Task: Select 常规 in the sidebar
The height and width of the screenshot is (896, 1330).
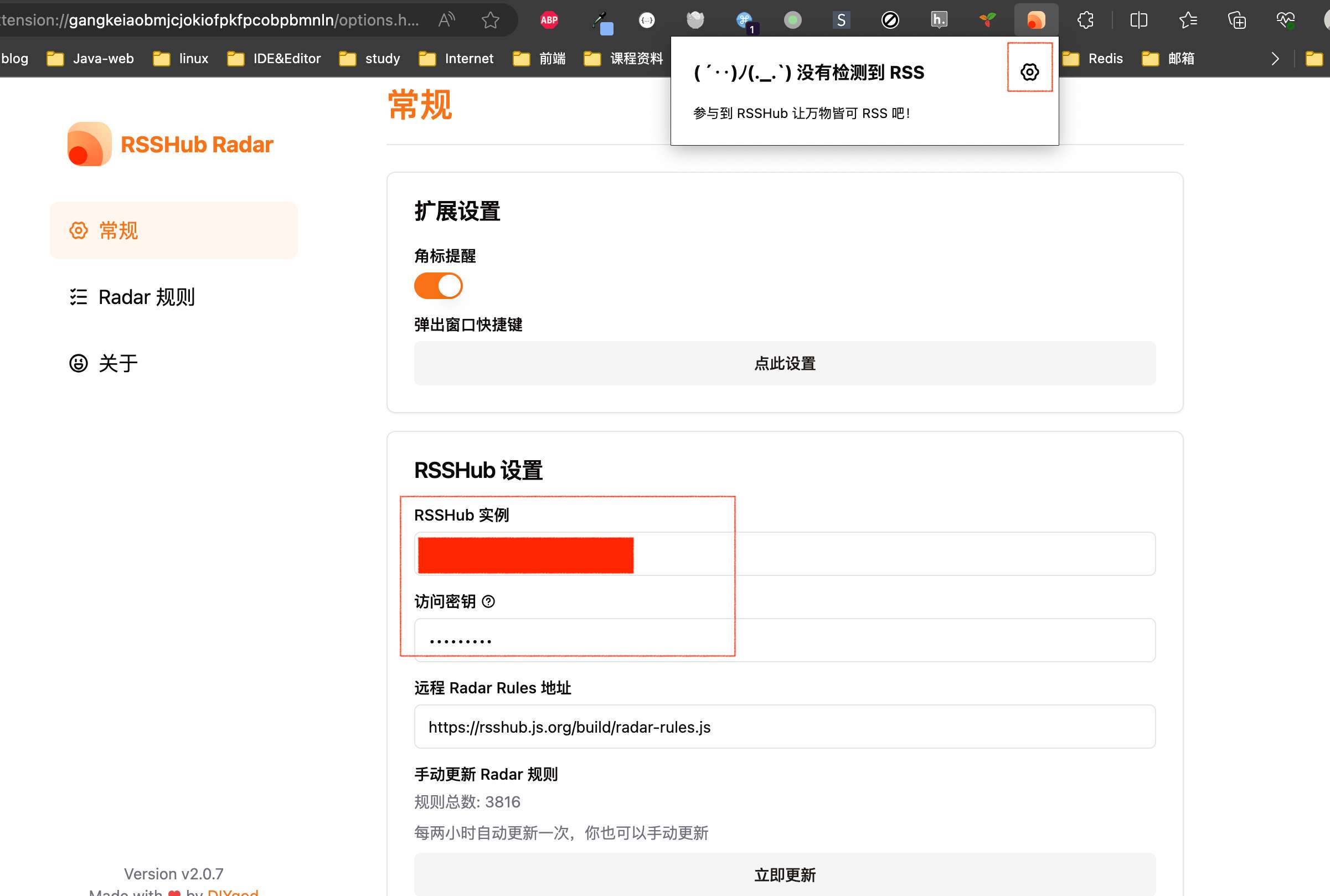Action: point(118,230)
